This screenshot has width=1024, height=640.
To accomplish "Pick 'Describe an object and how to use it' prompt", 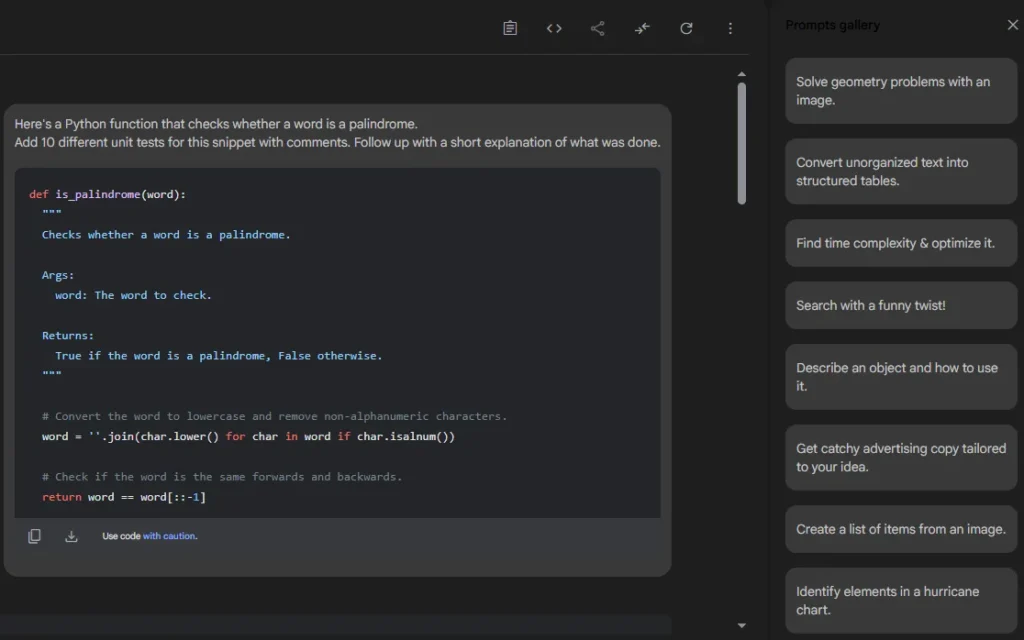I will 901,377.
